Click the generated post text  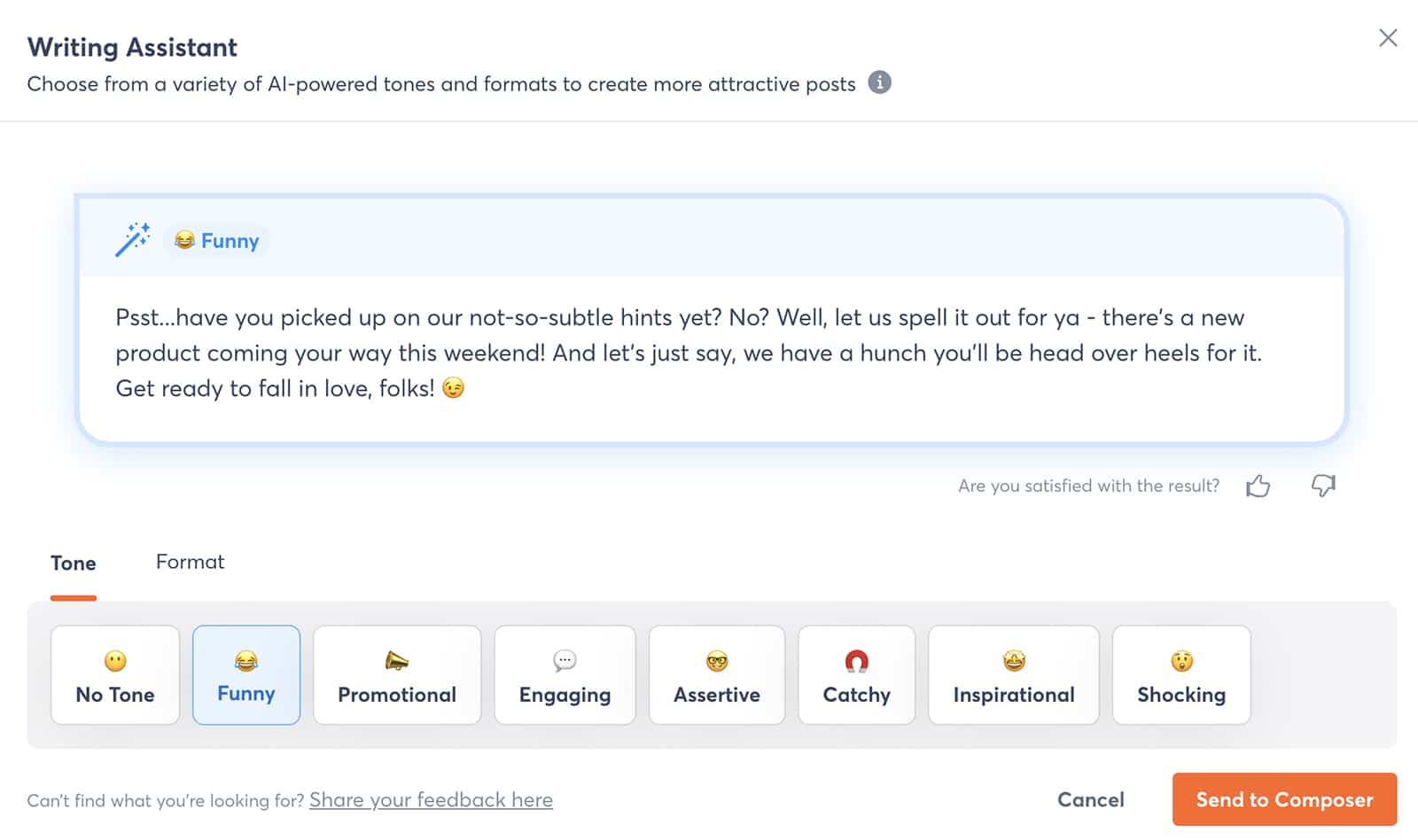point(688,353)
